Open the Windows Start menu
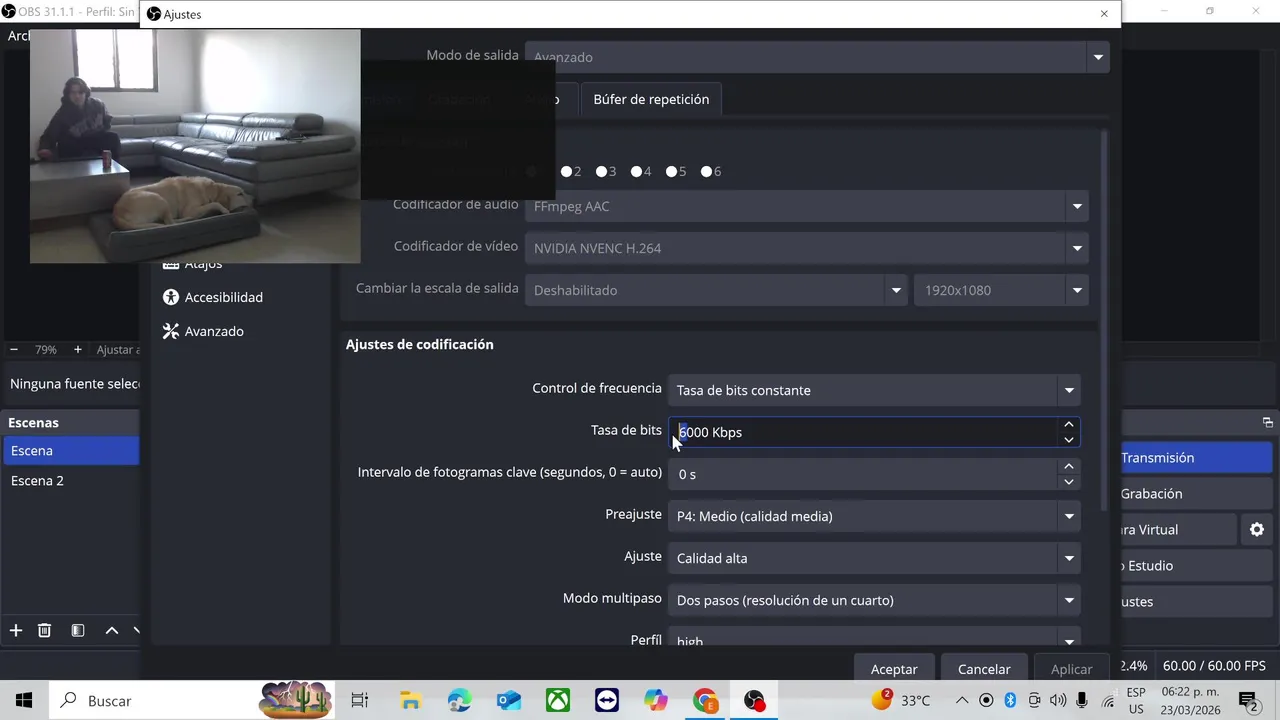This screenshot has height=720, width=1280. [x=24, y=700]
